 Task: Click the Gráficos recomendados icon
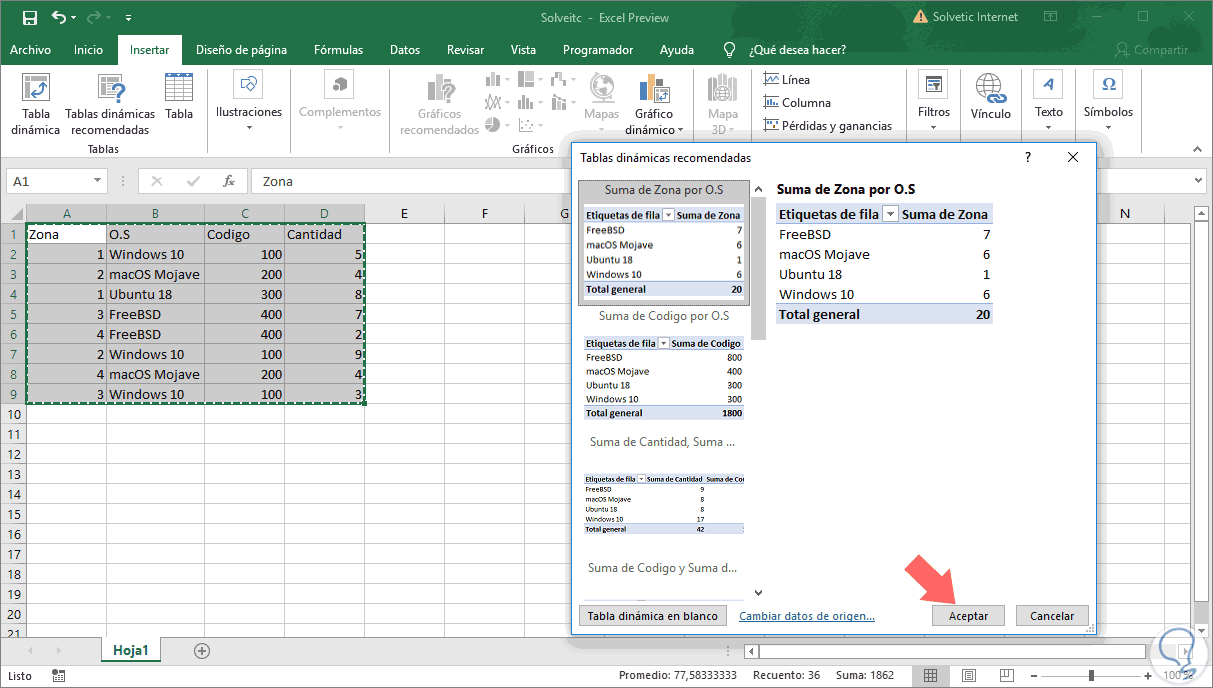tap(439, 104)
